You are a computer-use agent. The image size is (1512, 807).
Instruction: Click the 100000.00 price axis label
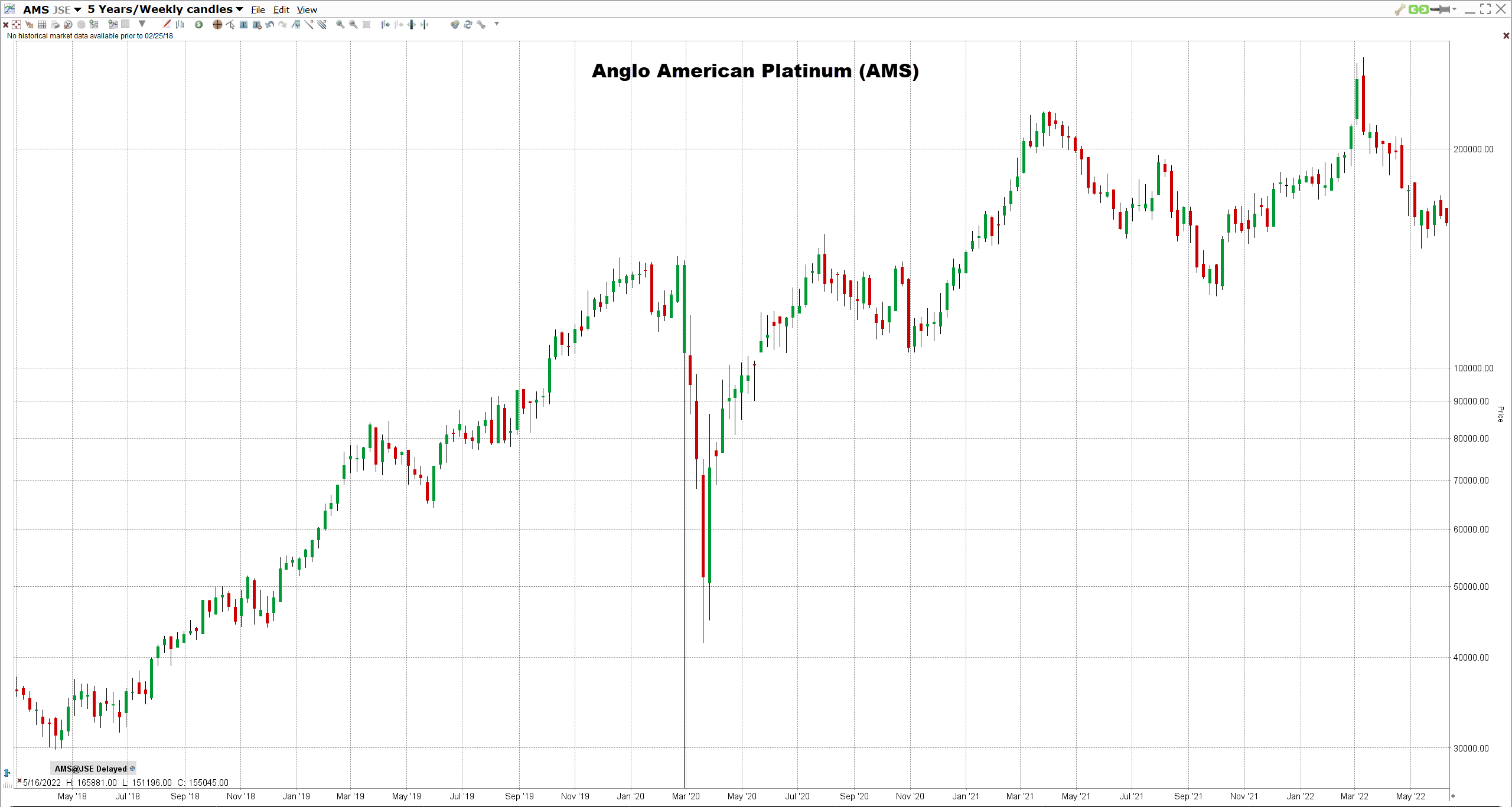1473,368
